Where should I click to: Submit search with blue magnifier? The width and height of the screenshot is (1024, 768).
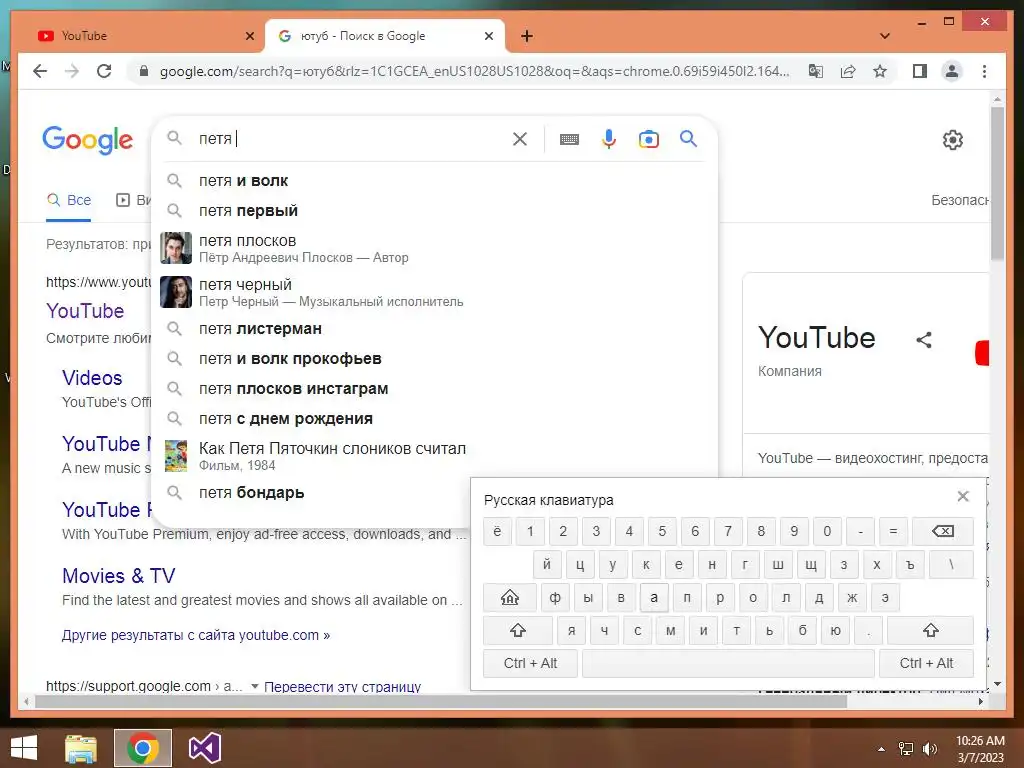688,138
